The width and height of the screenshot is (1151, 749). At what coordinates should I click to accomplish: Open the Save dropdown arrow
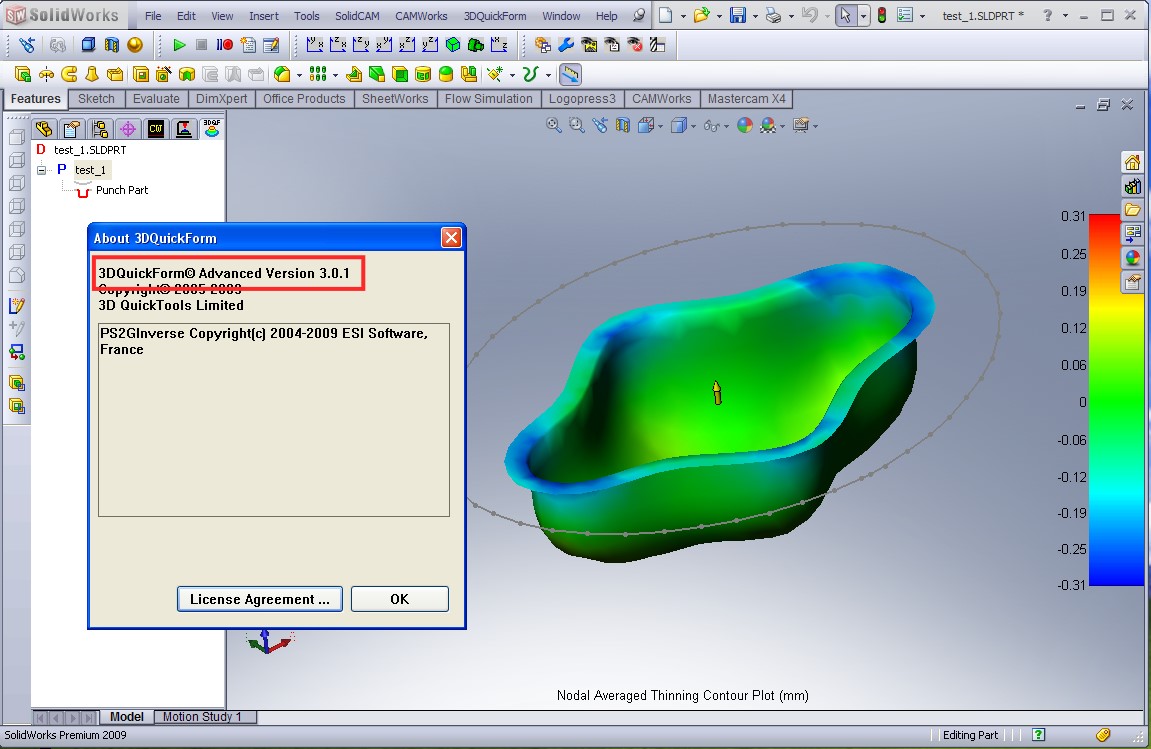755,16
